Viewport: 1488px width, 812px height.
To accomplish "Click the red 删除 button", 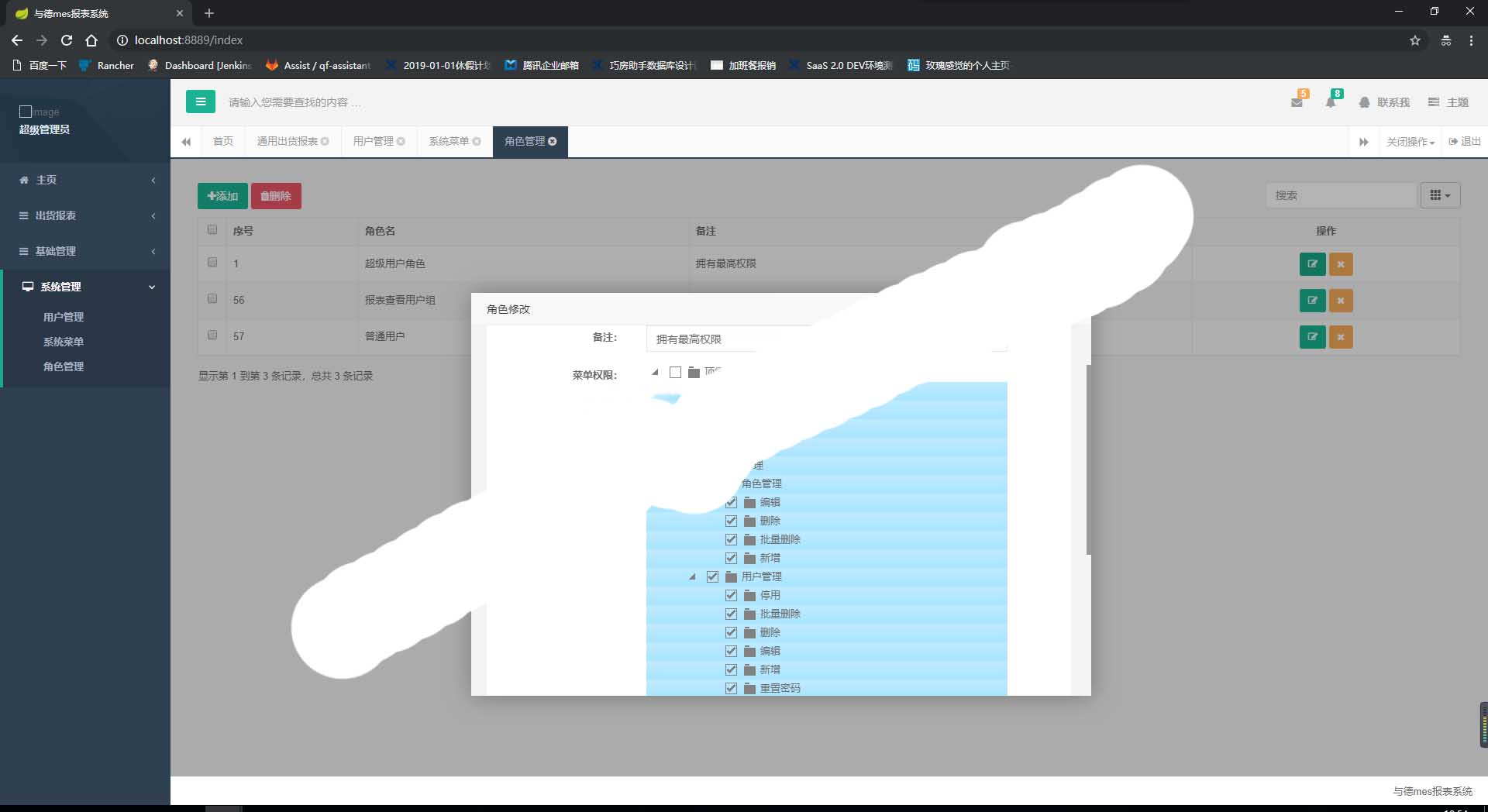I will [x=276, y=196].
